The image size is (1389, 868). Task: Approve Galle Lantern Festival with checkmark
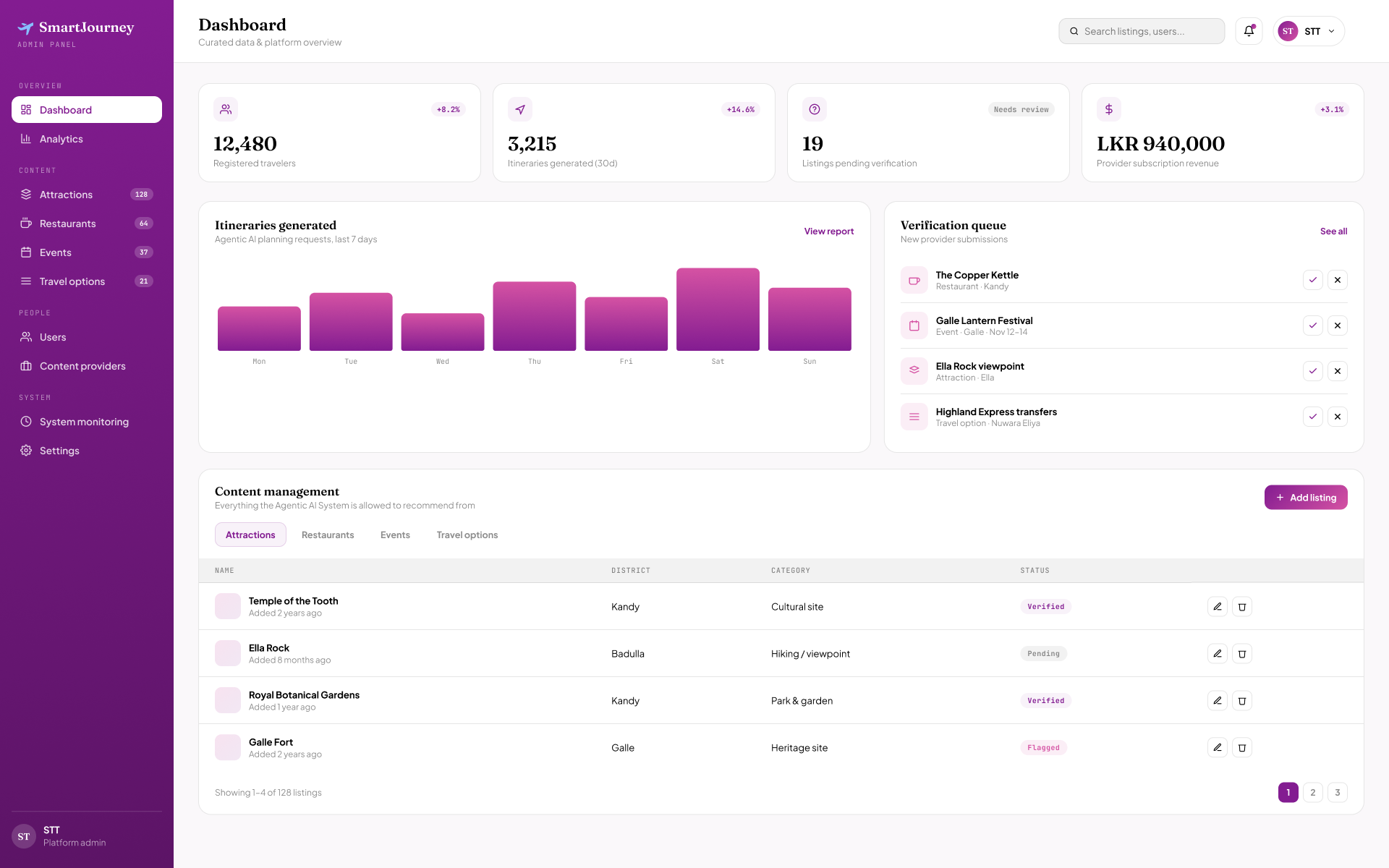pyautogui.click(x=1312, y=325)
